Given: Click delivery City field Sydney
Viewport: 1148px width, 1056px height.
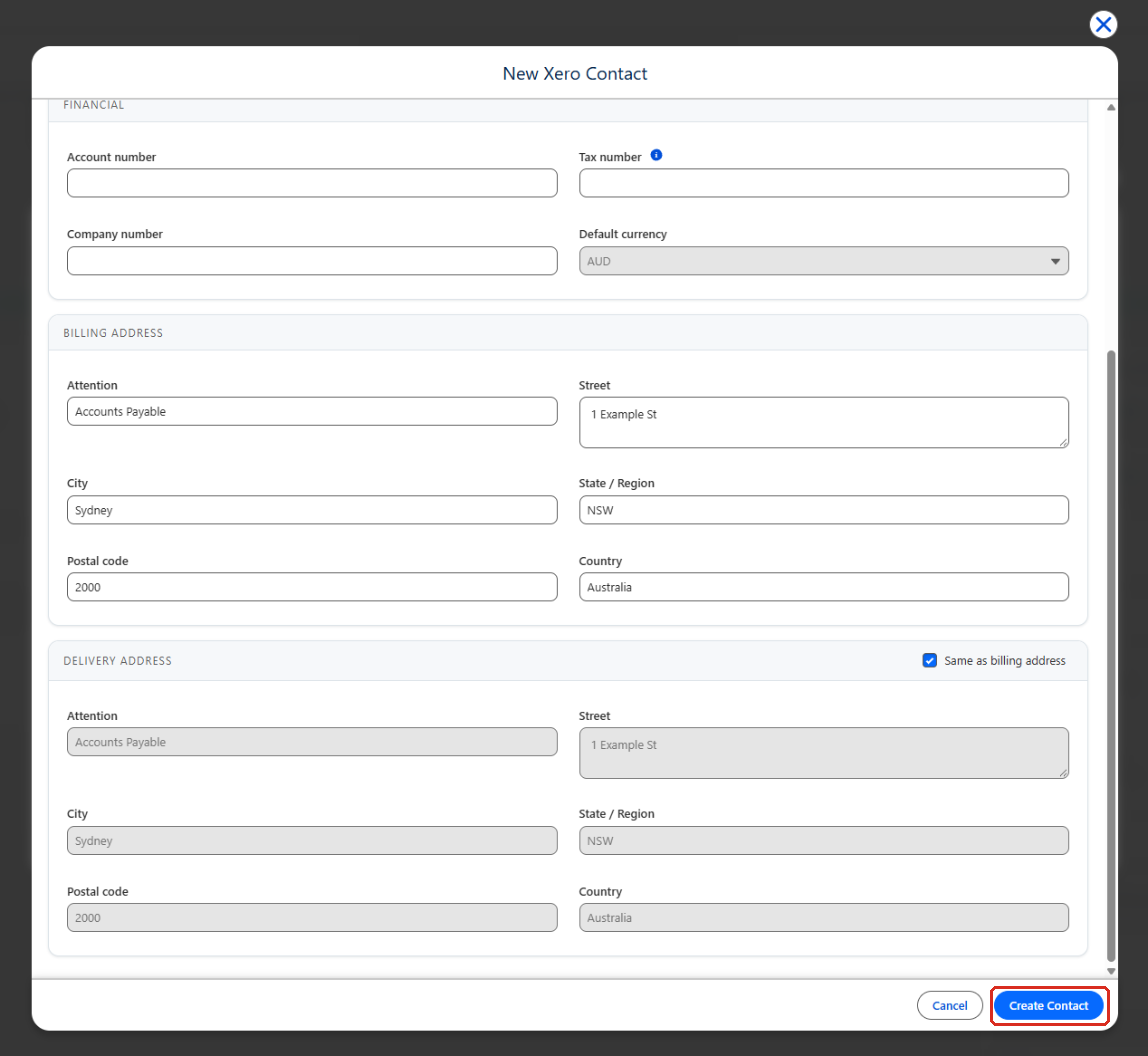Looking at the screenshot, I should pyautogui.click(x=312, y=841).
